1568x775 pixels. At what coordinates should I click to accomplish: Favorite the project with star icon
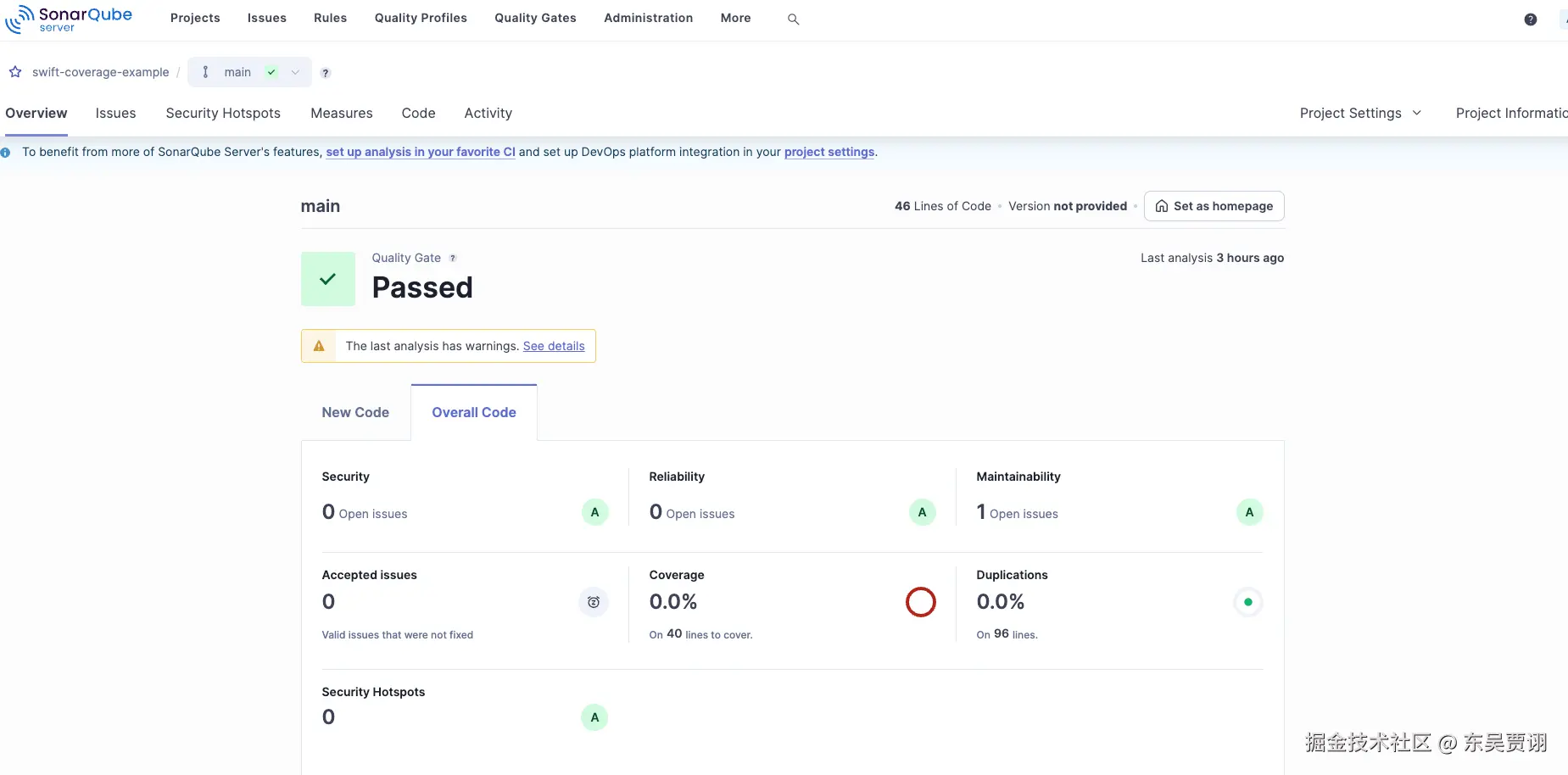(x=15, y=72)
